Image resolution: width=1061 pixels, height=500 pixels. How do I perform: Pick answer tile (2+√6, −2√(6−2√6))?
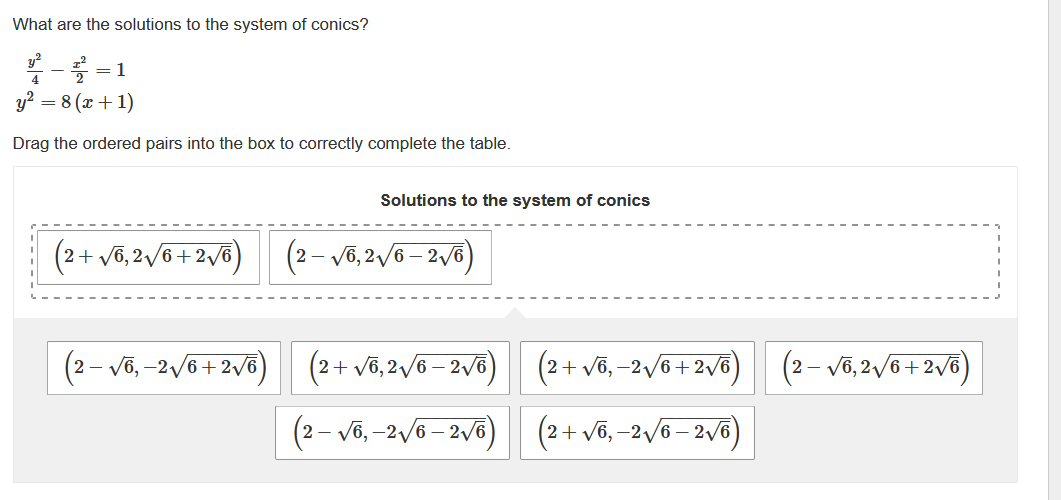click(x=638, y=433)
